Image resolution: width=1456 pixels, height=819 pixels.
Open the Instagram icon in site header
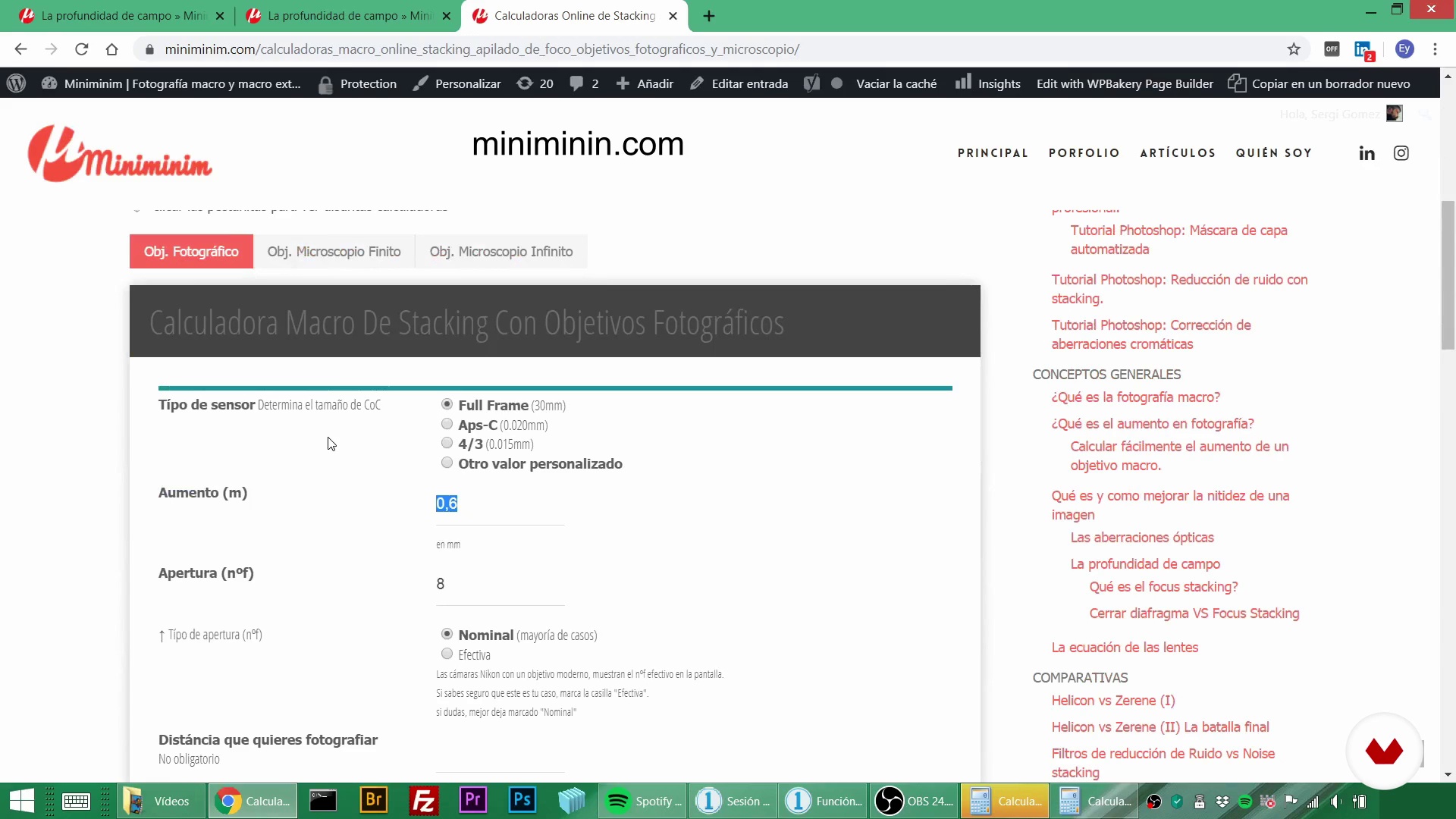pyautogui.click(x=1401, y=153)
